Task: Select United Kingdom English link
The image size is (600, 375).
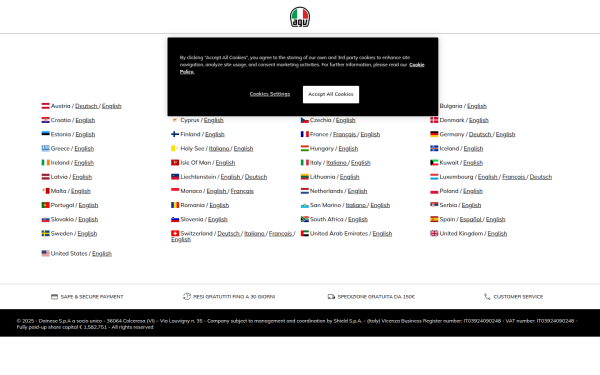Action: point(497,233)
